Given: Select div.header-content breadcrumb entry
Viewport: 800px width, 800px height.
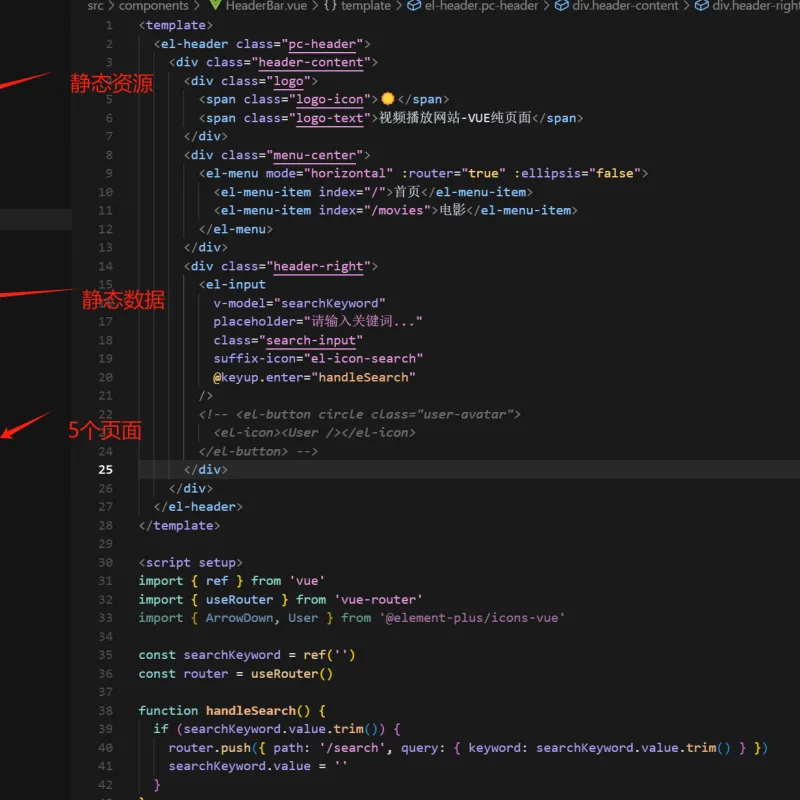Looking at the screenshot, I should (x=626, y=6).
